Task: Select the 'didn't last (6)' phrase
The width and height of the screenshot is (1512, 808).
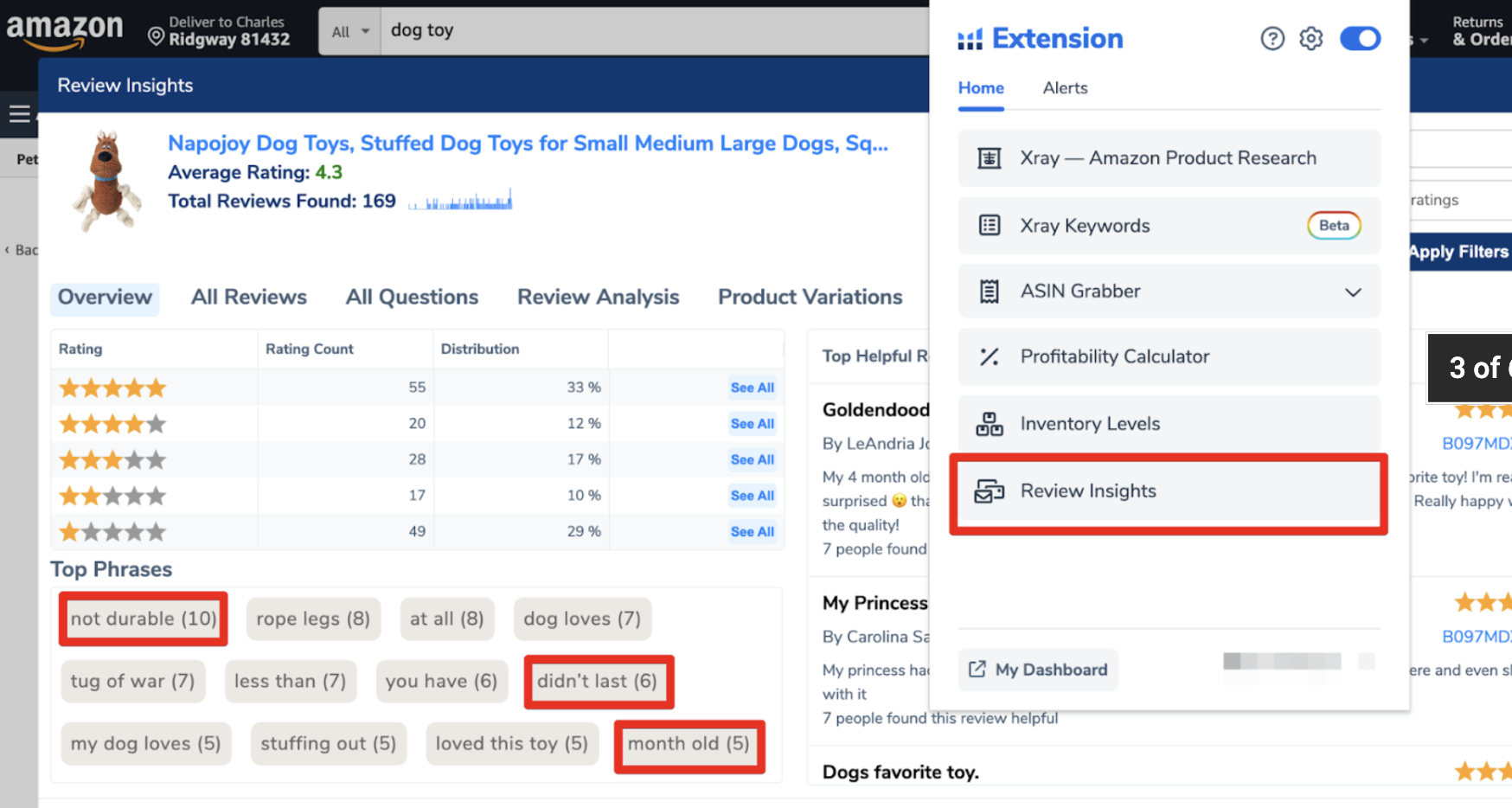Action: [x=597, y=681]
